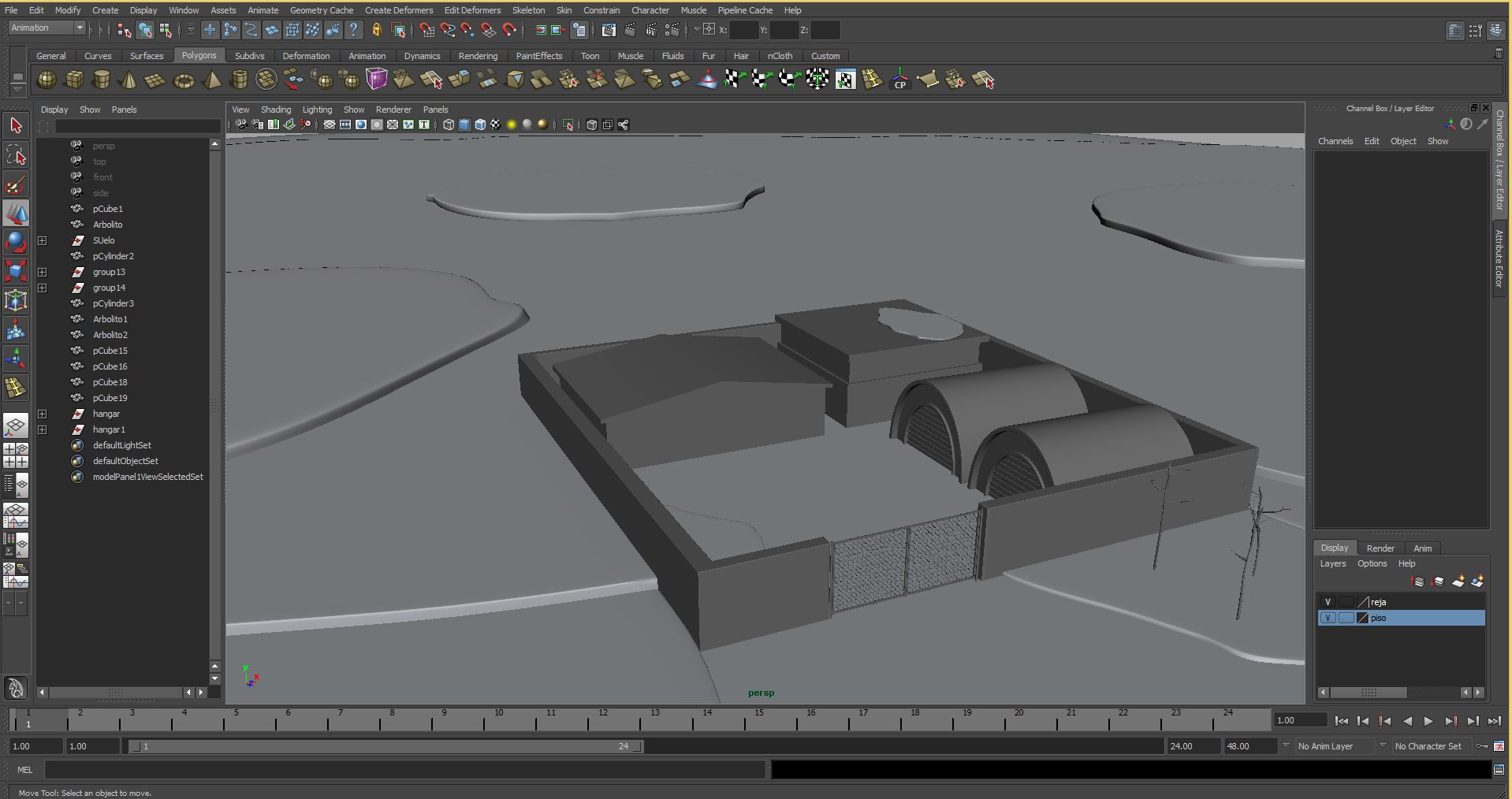Open the Animation menu set dropdown
This screenshot has width=1512, height=799.
[47, 28]
